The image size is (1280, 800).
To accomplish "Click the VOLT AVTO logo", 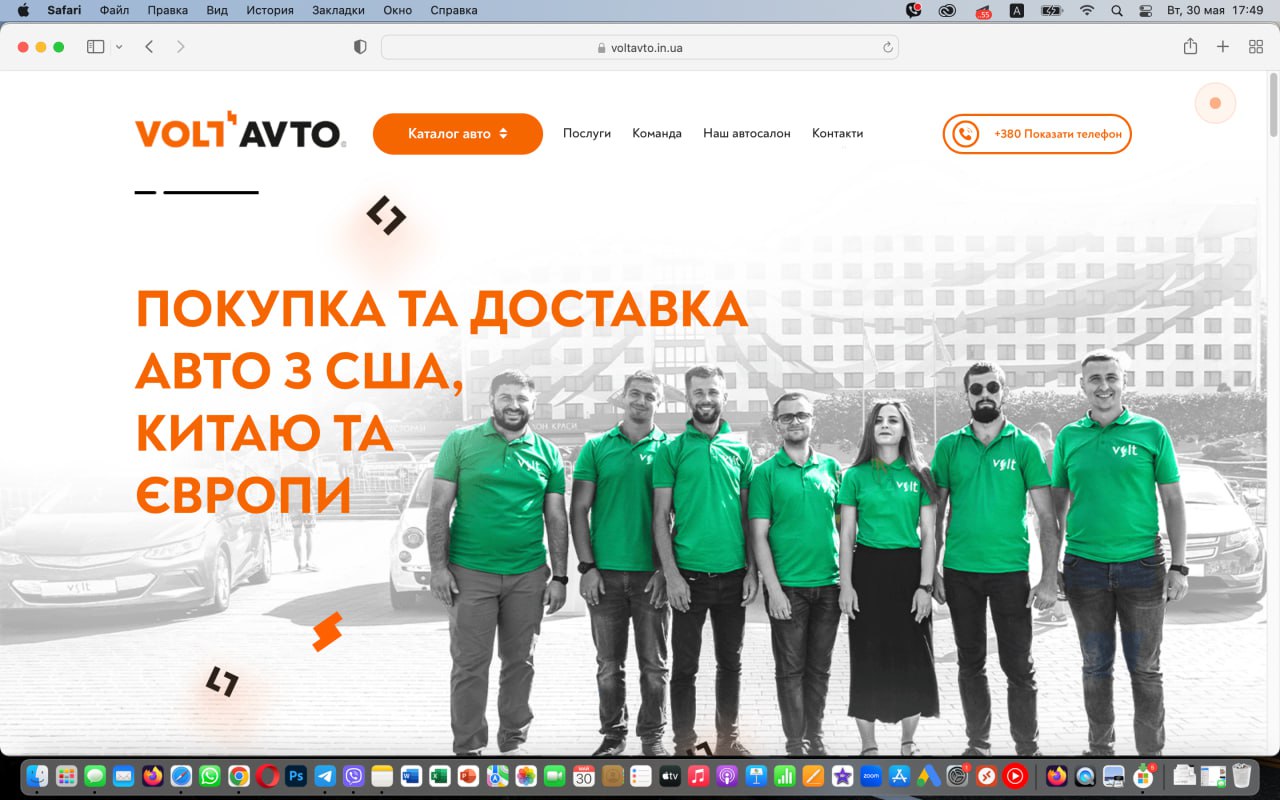I will (x=240, y=130).
